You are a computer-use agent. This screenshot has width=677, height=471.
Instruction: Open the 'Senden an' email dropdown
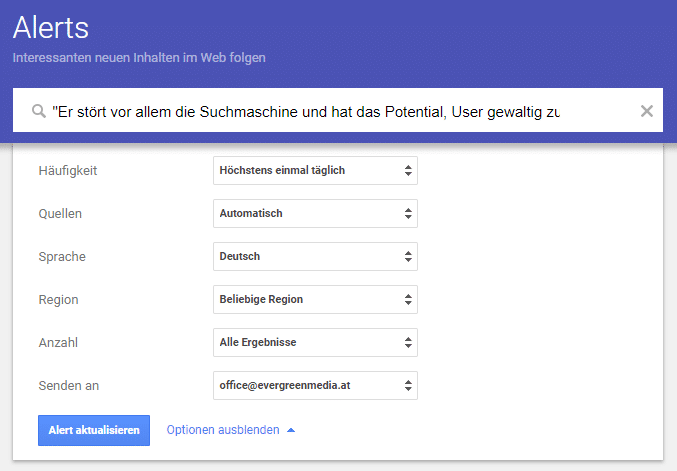click(315, 385)
